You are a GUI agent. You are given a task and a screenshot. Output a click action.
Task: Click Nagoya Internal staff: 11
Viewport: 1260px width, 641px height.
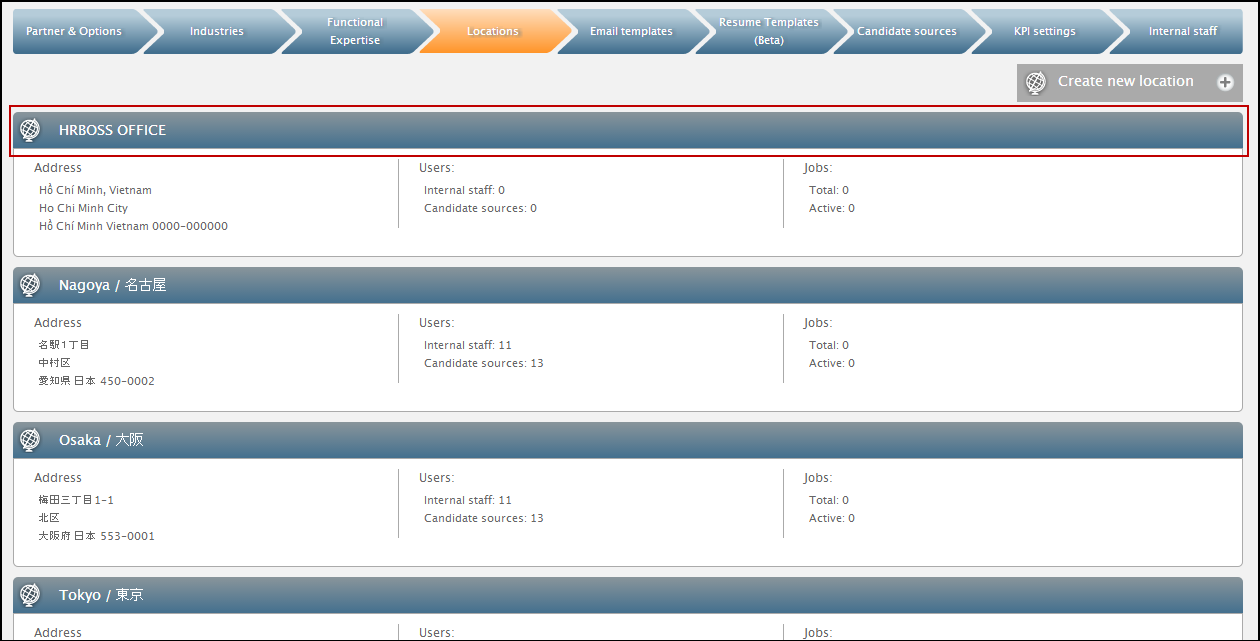click(468, 345)
